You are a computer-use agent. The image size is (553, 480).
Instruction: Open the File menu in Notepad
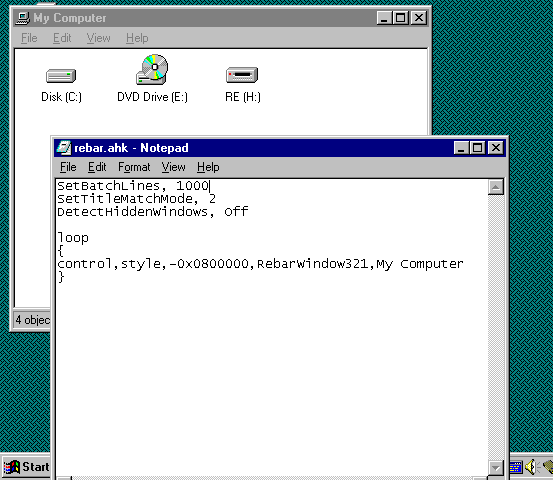[x=68, y=167]
